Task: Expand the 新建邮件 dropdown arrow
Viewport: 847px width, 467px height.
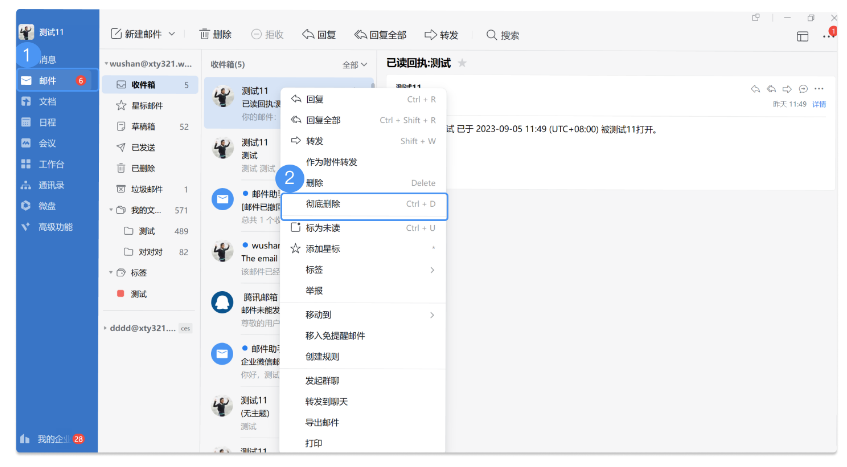Action: [172, 34]
